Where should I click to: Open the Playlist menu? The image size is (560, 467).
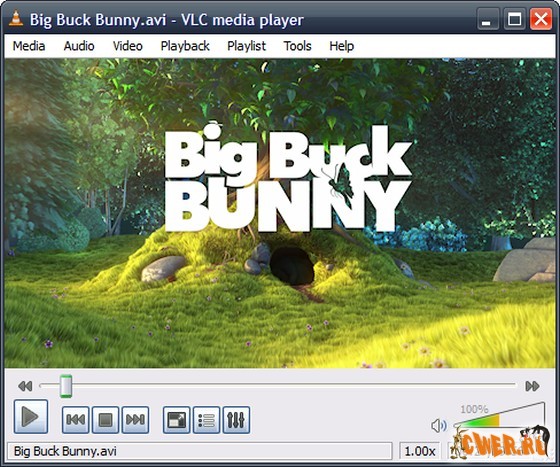point(246,46)
